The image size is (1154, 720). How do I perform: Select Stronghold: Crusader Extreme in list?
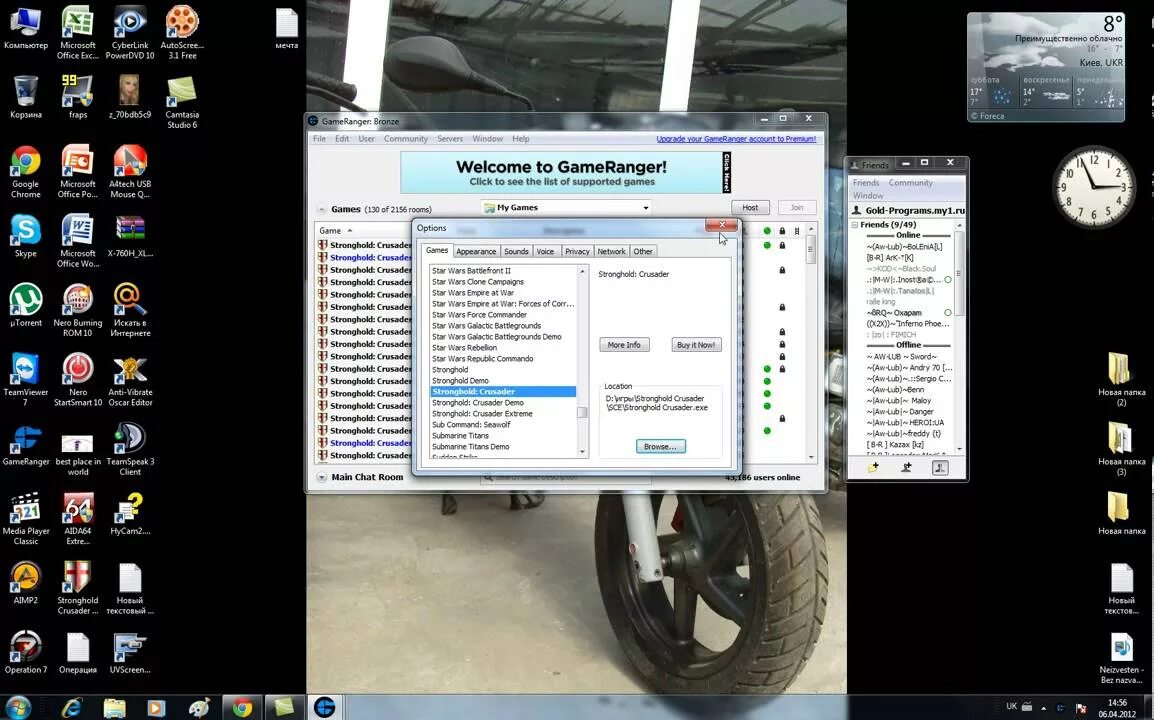[482, 414]
